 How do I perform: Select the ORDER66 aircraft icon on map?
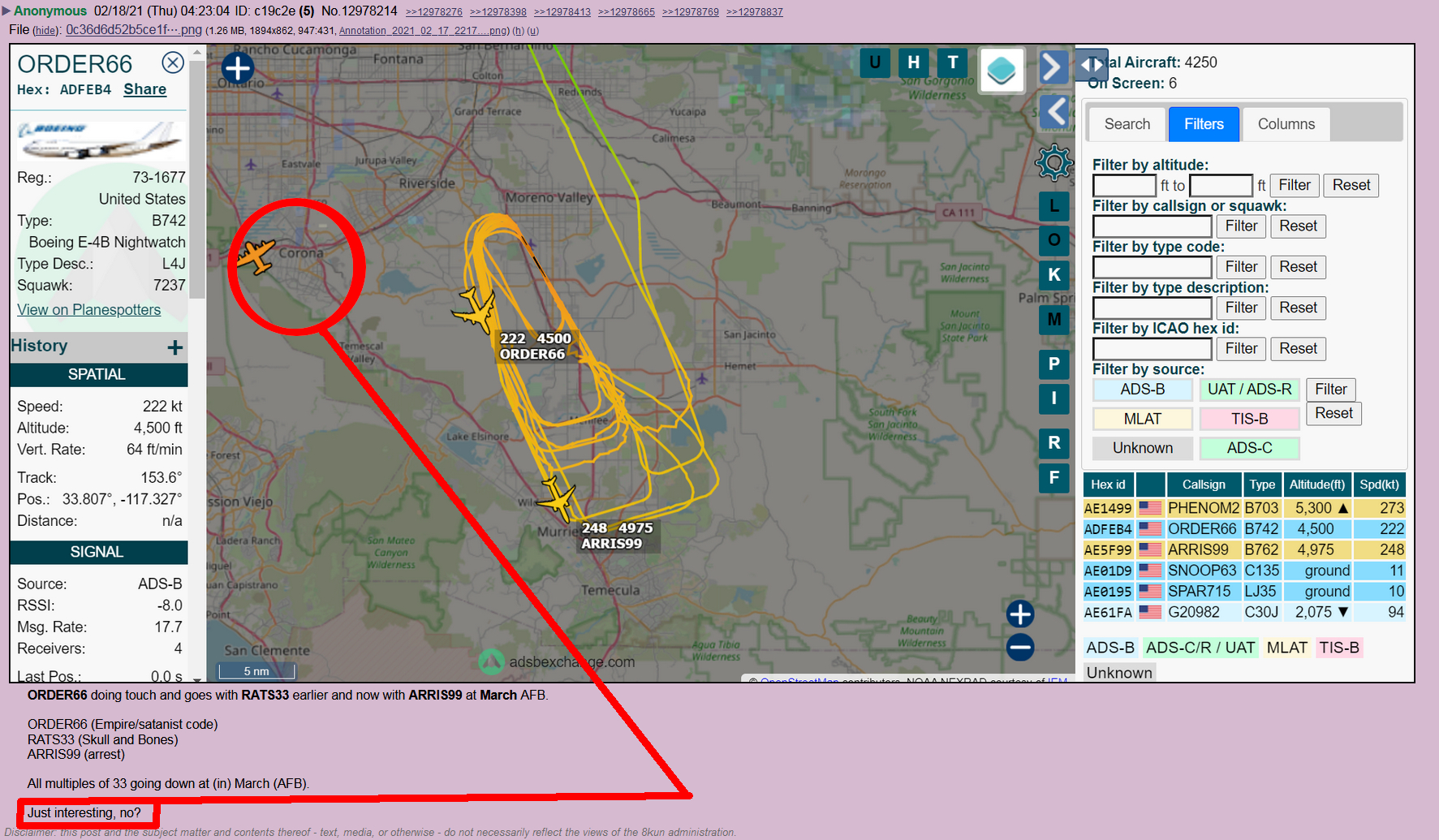[x=475, y=310]
